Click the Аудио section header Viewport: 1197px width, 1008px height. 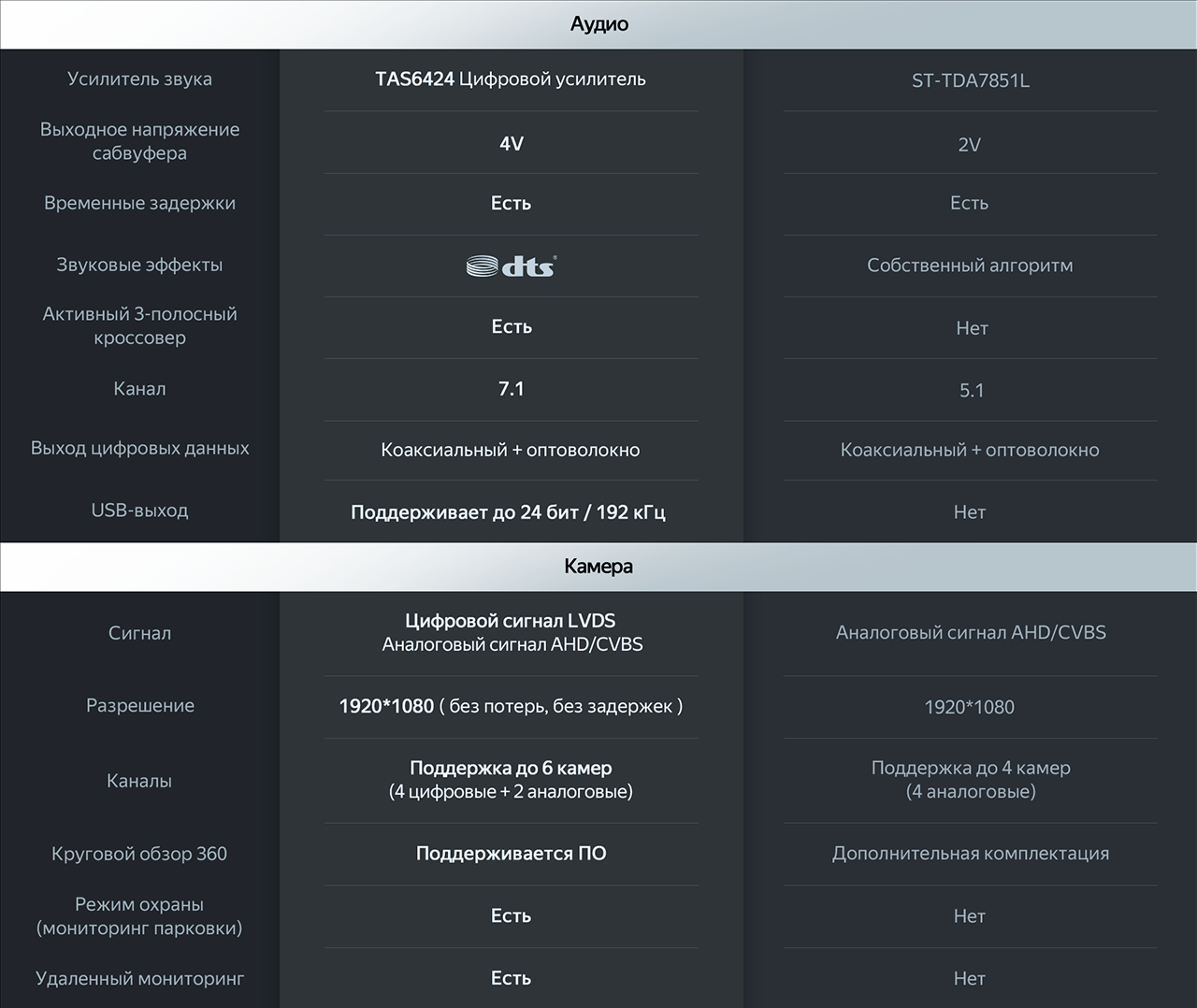click(598, 24)
